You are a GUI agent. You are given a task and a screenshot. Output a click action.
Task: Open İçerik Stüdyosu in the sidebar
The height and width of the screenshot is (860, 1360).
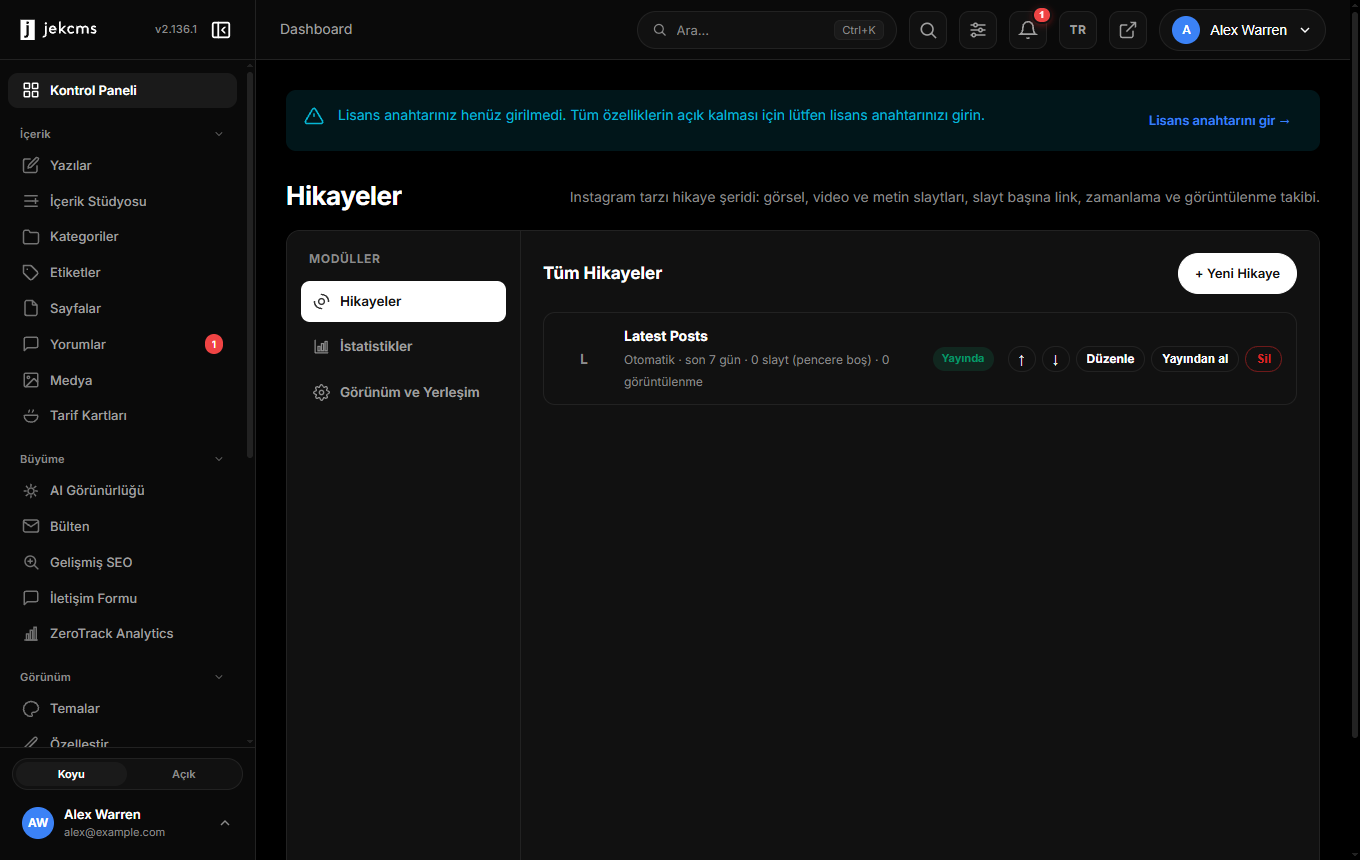122,201
